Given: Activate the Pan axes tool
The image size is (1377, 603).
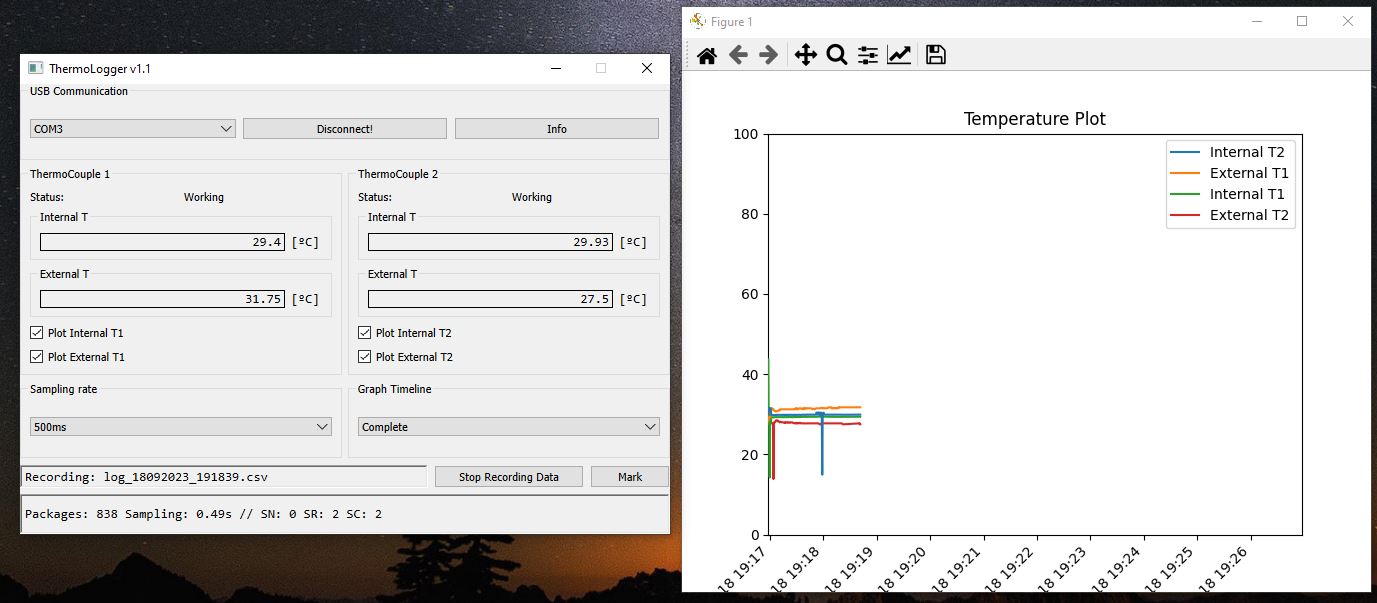Looking at the screenshot, I should coord(805,55).
